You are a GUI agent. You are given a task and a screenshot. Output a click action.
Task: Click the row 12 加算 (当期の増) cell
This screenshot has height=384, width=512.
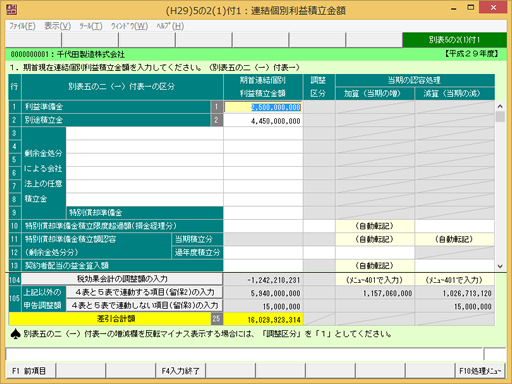click(375, 252)
